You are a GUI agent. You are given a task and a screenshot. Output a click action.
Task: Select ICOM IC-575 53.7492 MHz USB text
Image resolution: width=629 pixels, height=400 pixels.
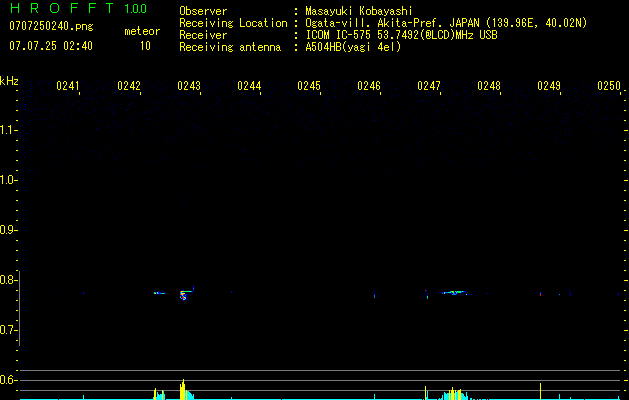coord(401,35)
